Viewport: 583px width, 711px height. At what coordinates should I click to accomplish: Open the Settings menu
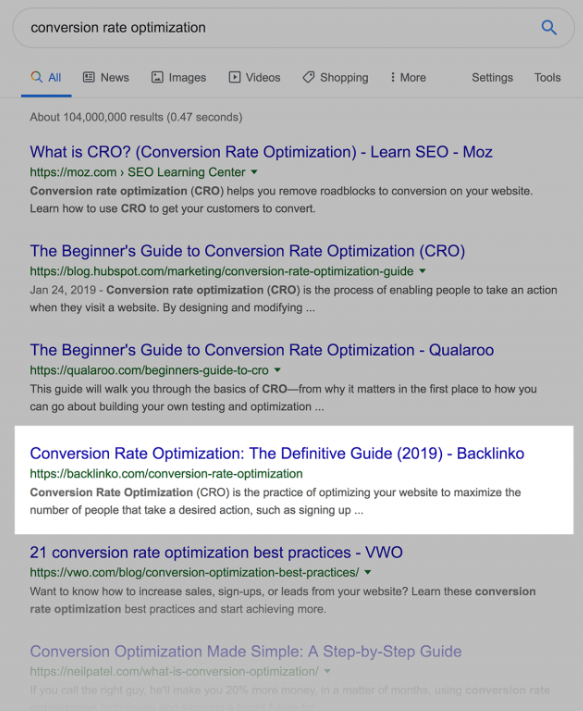tap(492, 78)
